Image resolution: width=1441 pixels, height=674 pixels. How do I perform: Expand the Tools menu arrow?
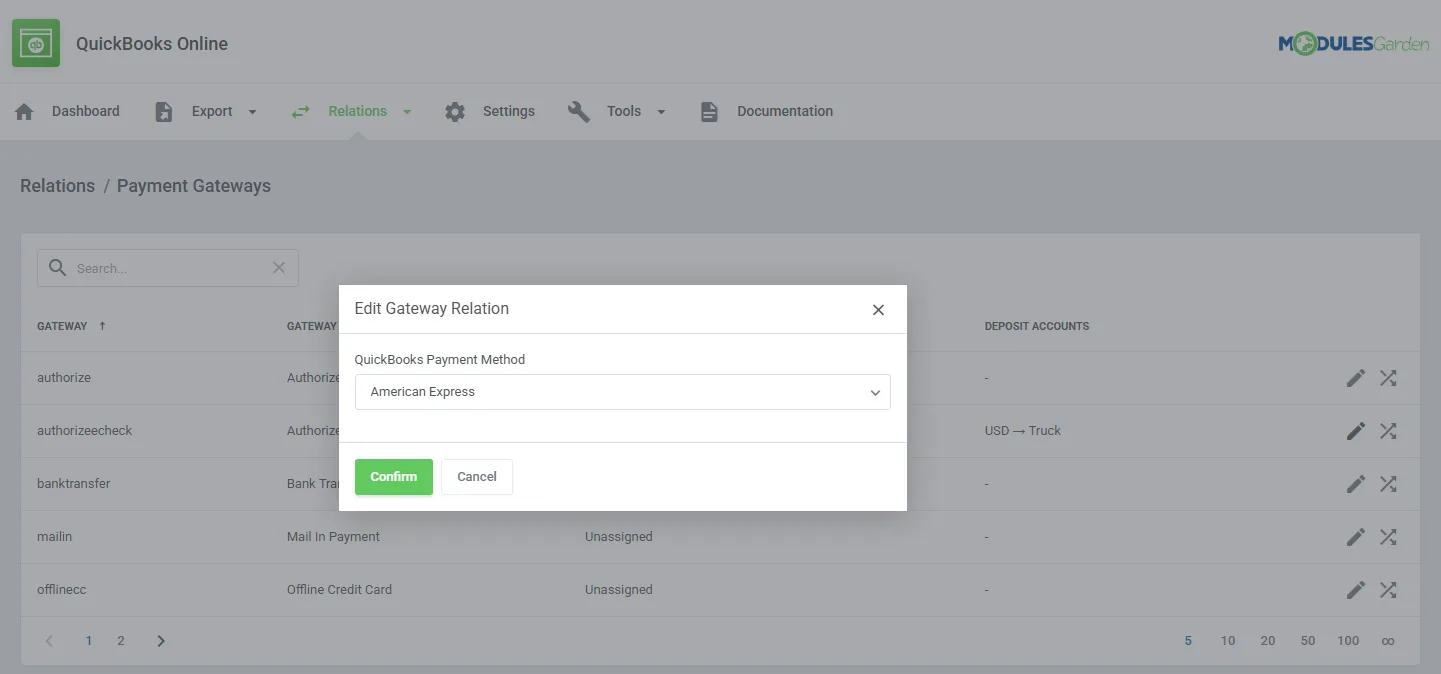(661, 112)
